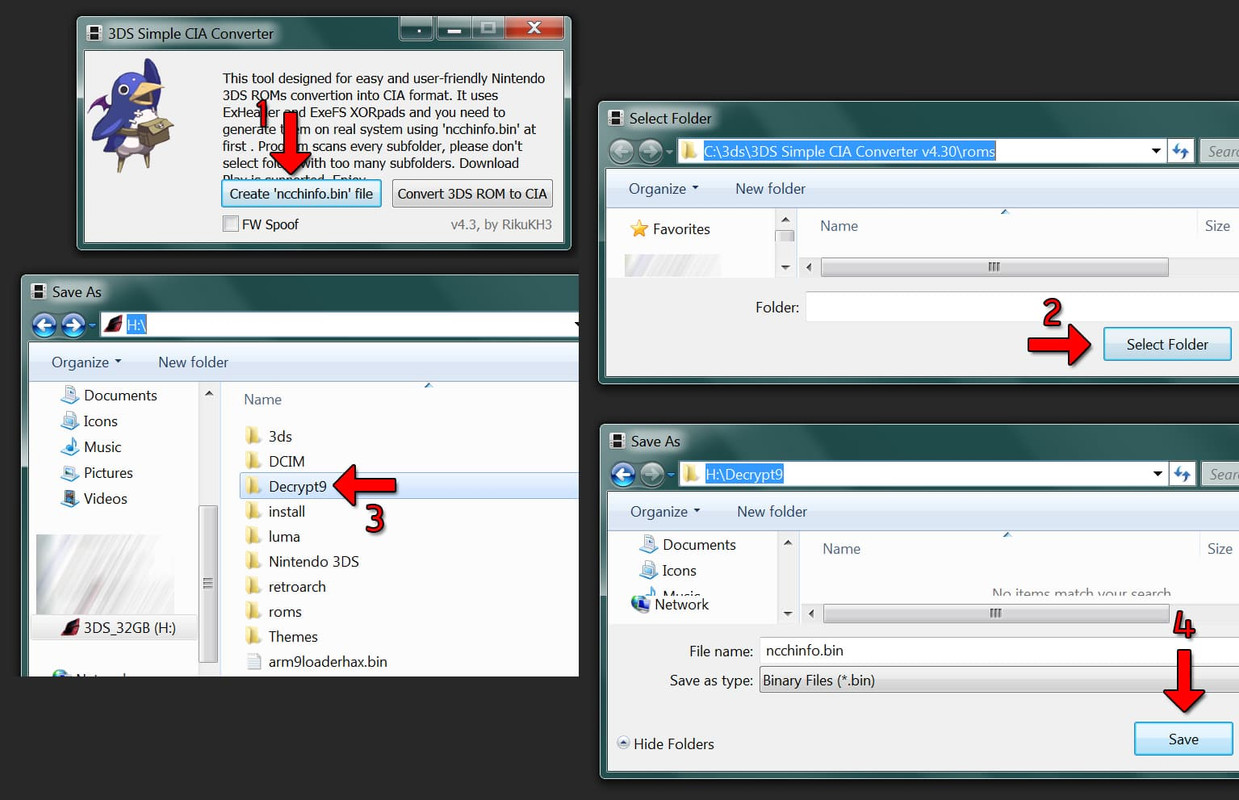Click vertical scrollbar of H:\ Save As sidebar
The image size is (1239, 800).
point(208,583)
